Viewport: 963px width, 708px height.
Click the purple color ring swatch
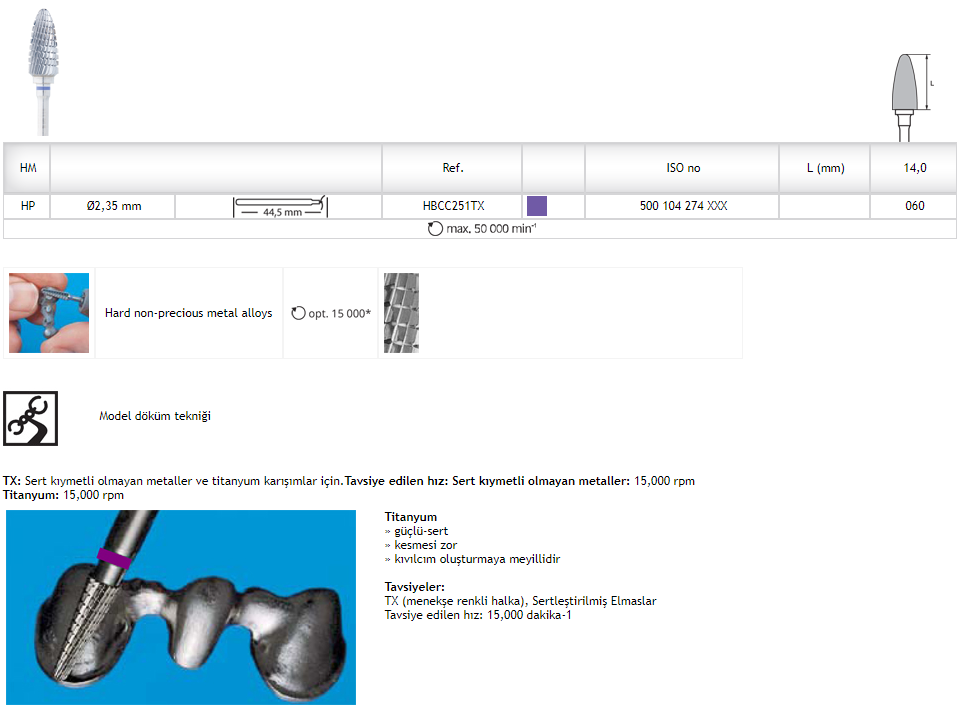click(x=537, y=206)
